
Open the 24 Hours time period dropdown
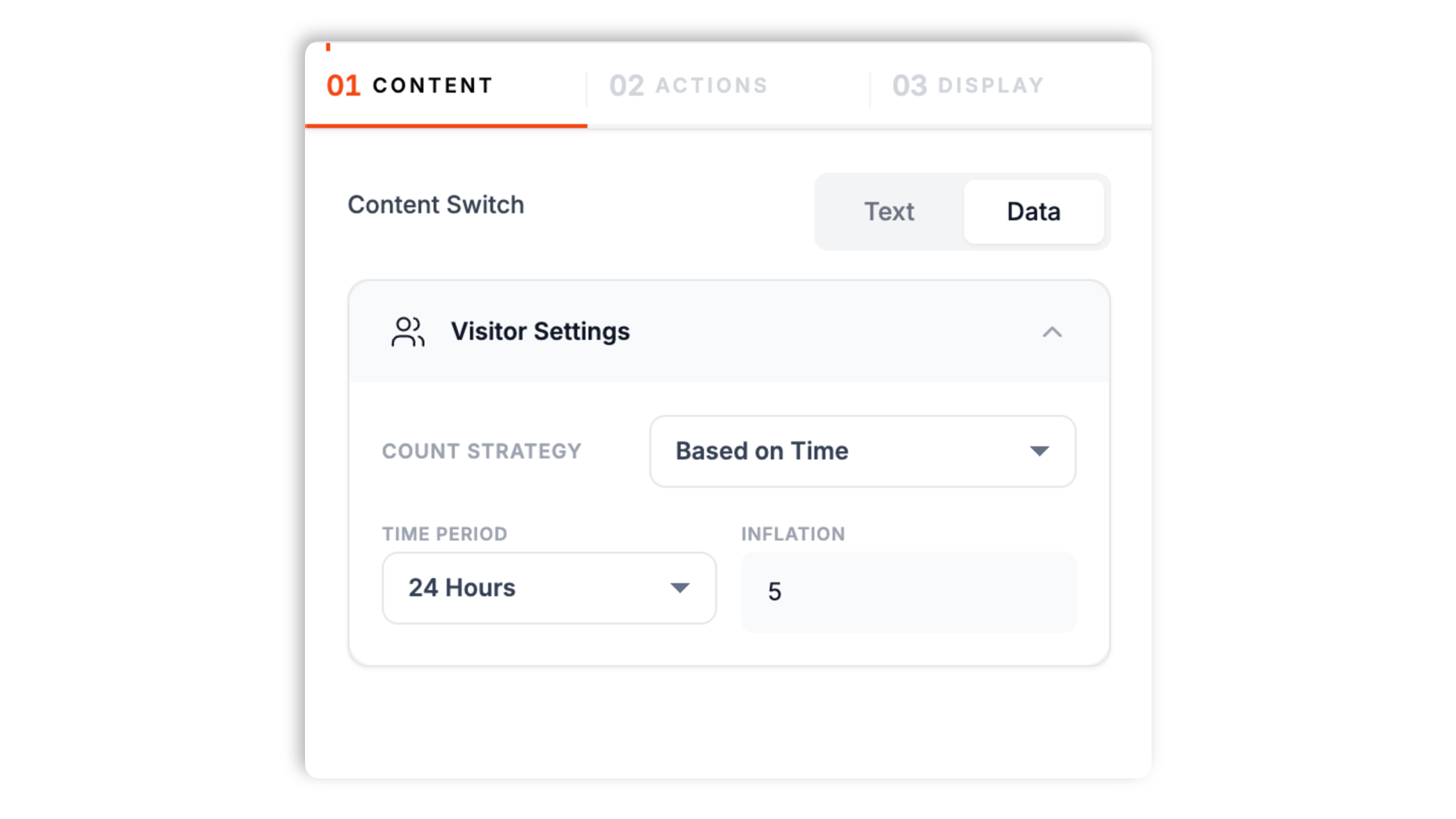pyautogui.click(x=549, y=587)
